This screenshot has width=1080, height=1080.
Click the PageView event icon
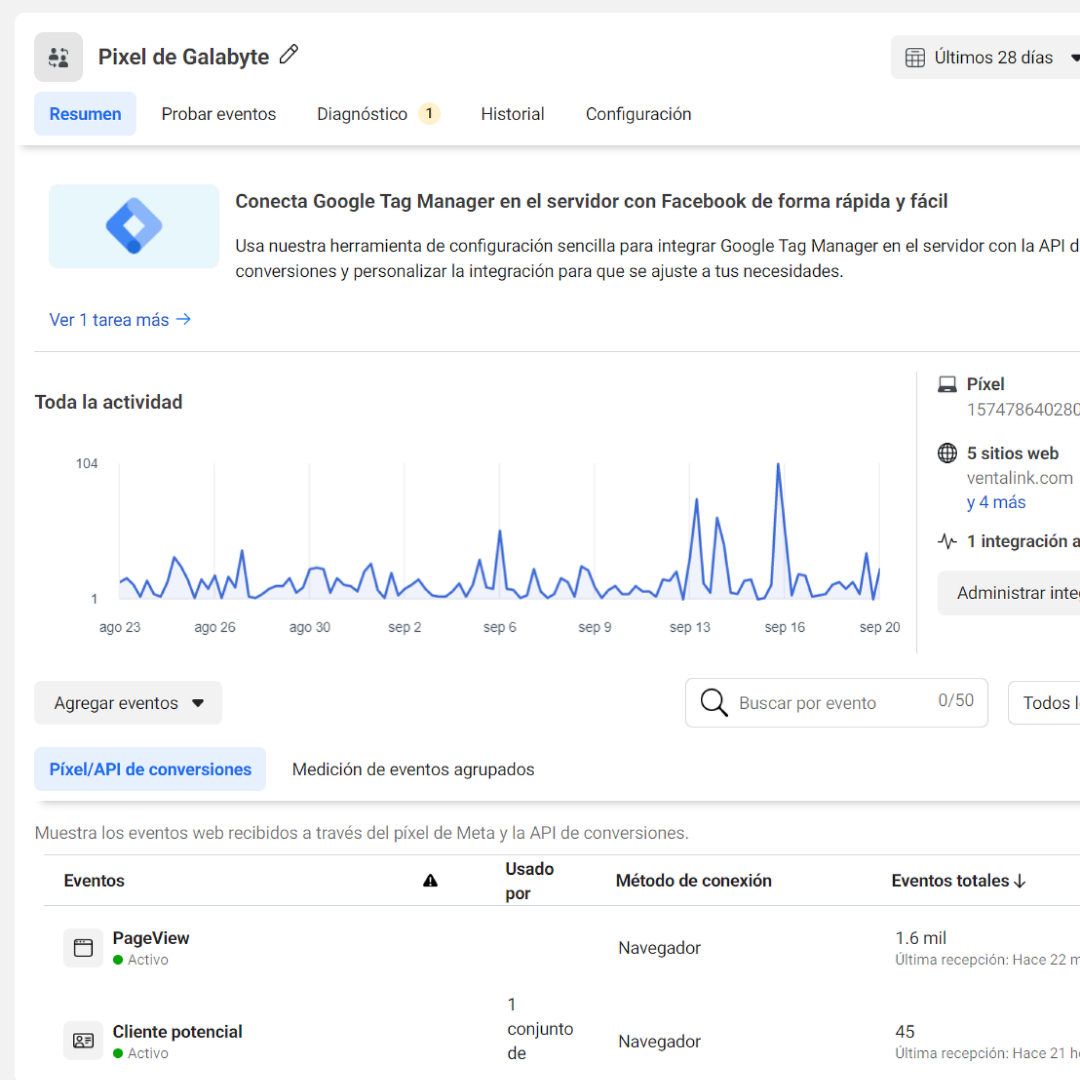pos(83,948)
